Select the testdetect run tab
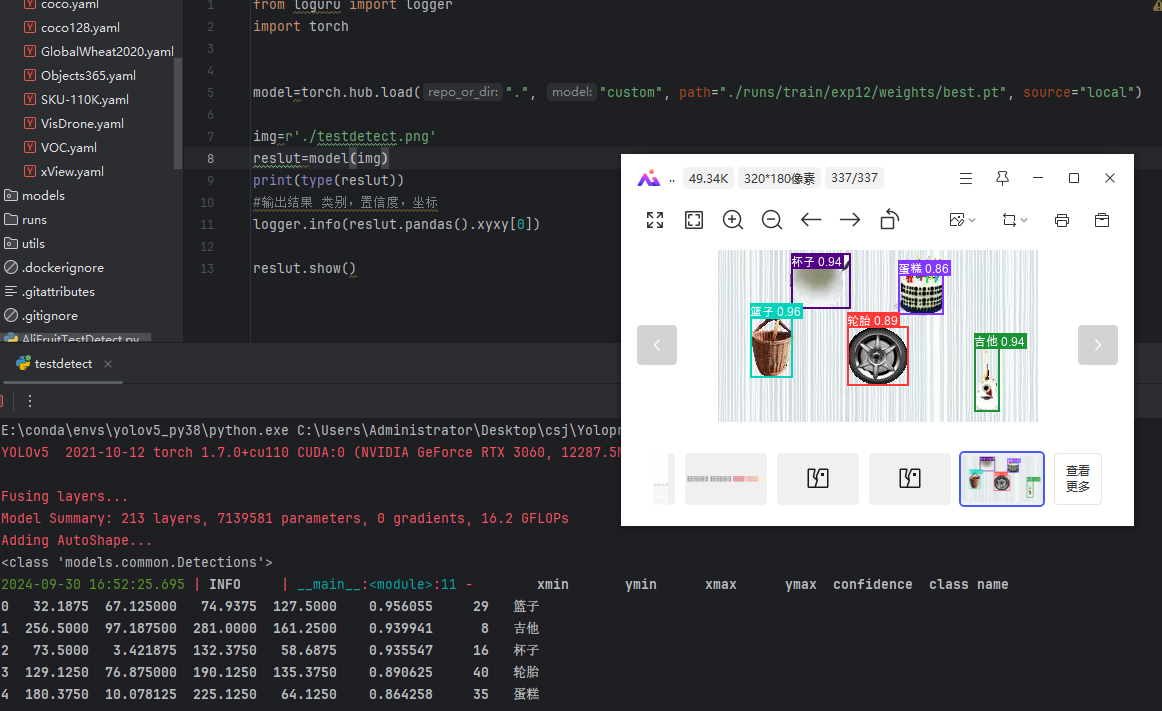Screen dimensions: 1162x711 click(62, 364)
